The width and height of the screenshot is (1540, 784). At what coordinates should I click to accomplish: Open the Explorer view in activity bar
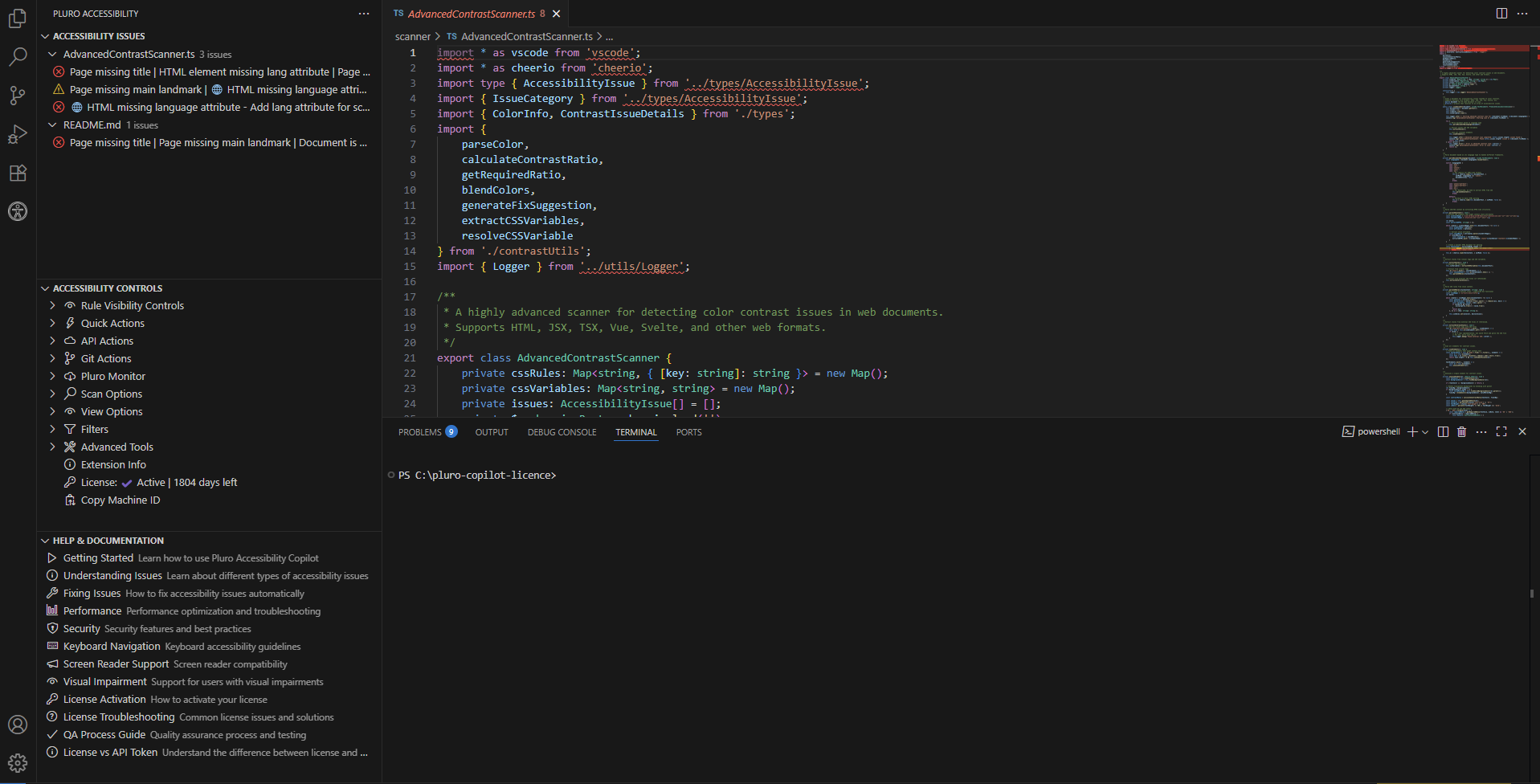pyautogui.click(x=18, y=18)
